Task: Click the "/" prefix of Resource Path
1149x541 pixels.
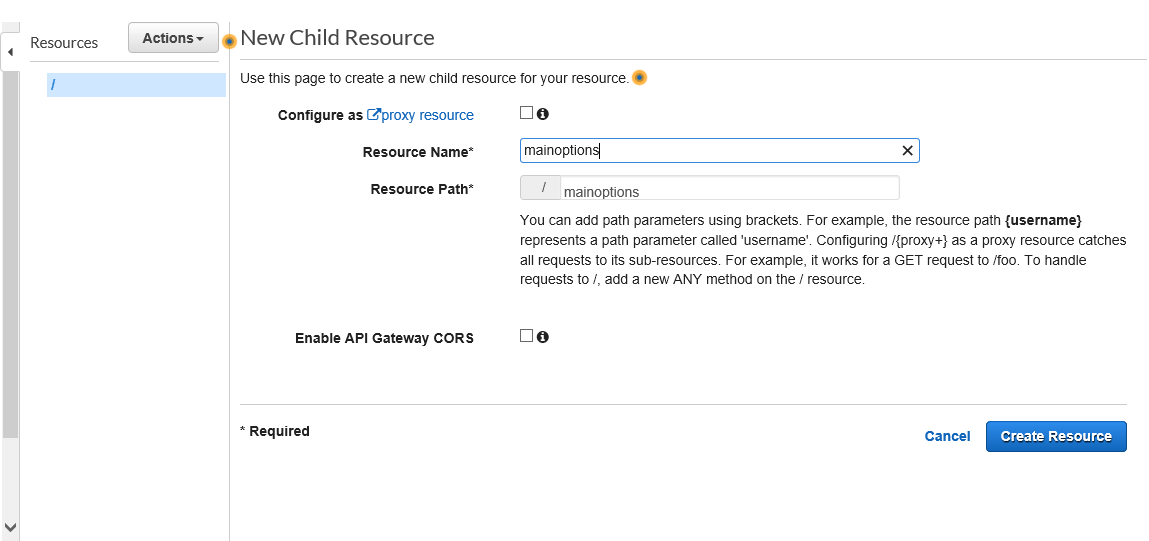Action: pyautogui.click(x=543, y=188)
